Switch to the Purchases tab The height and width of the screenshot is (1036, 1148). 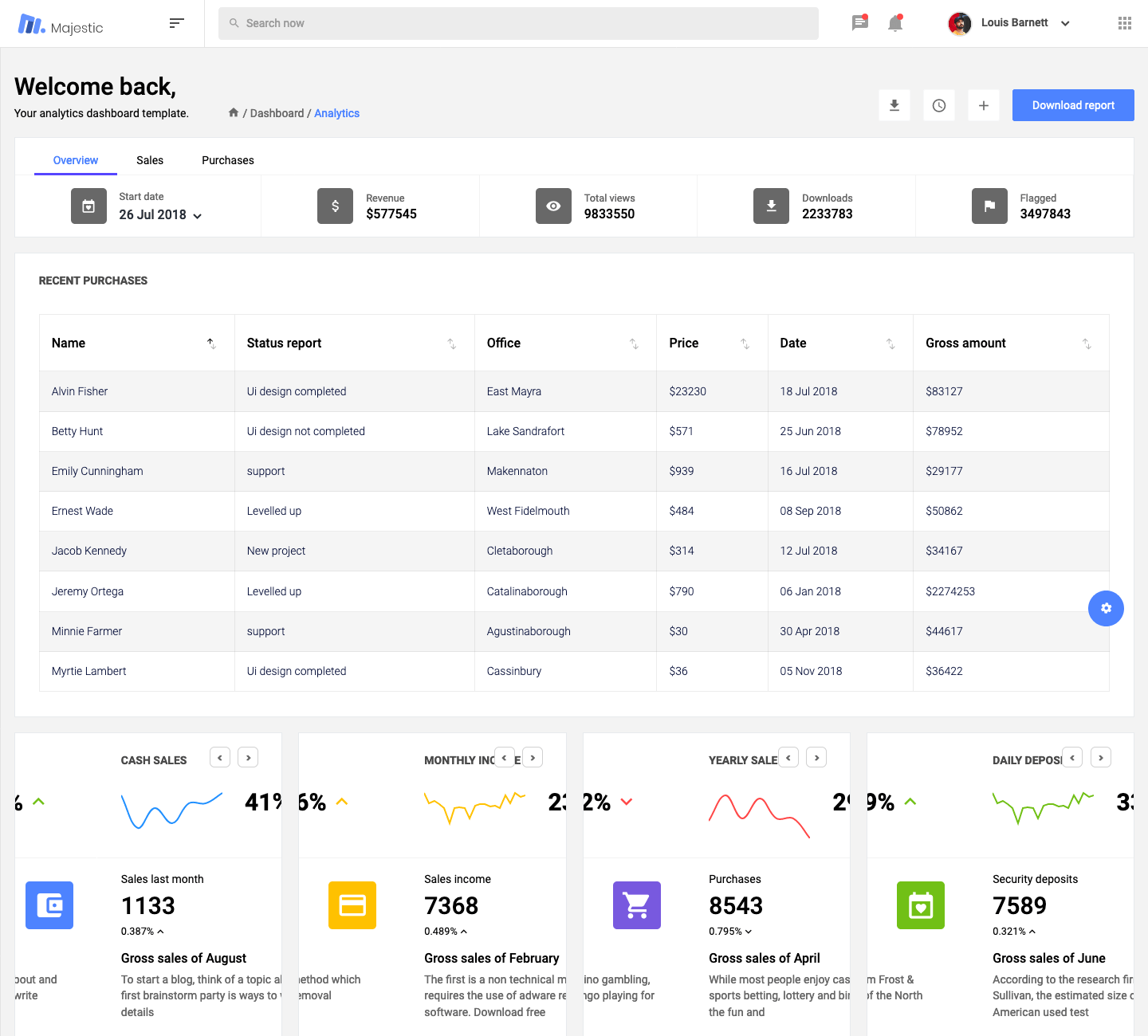(x=228, y=160)
